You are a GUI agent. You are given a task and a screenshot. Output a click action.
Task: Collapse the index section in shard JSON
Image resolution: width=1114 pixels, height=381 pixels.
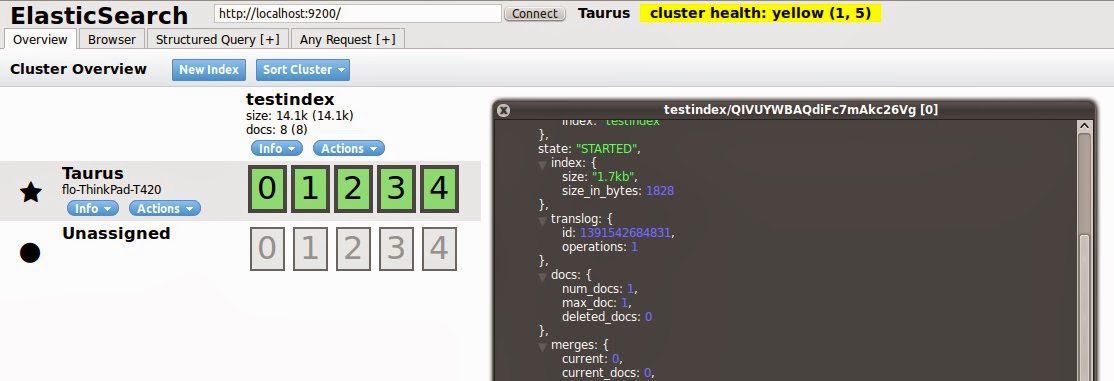tap(542, 165)
